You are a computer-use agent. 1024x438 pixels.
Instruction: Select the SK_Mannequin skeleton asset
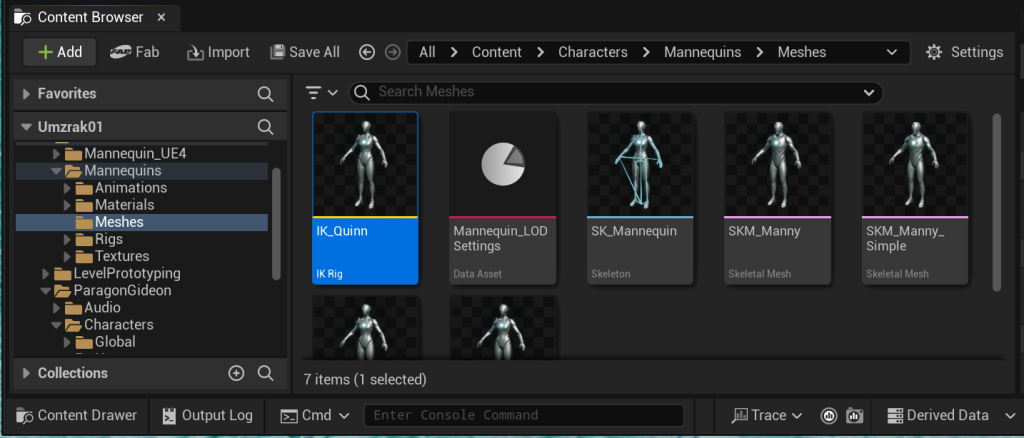(x=640, y=198)
